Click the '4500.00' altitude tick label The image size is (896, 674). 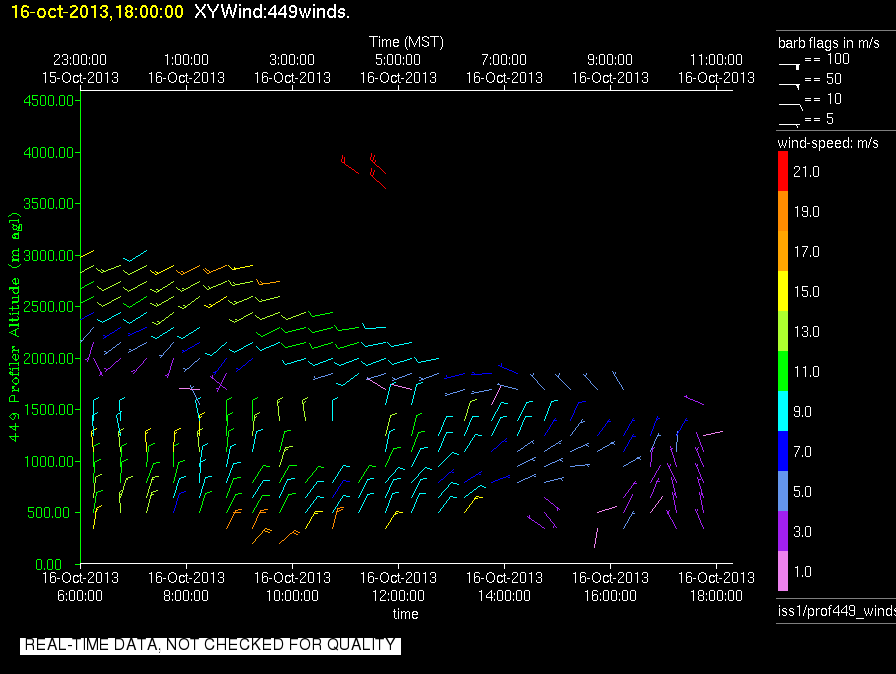(49, 101)
